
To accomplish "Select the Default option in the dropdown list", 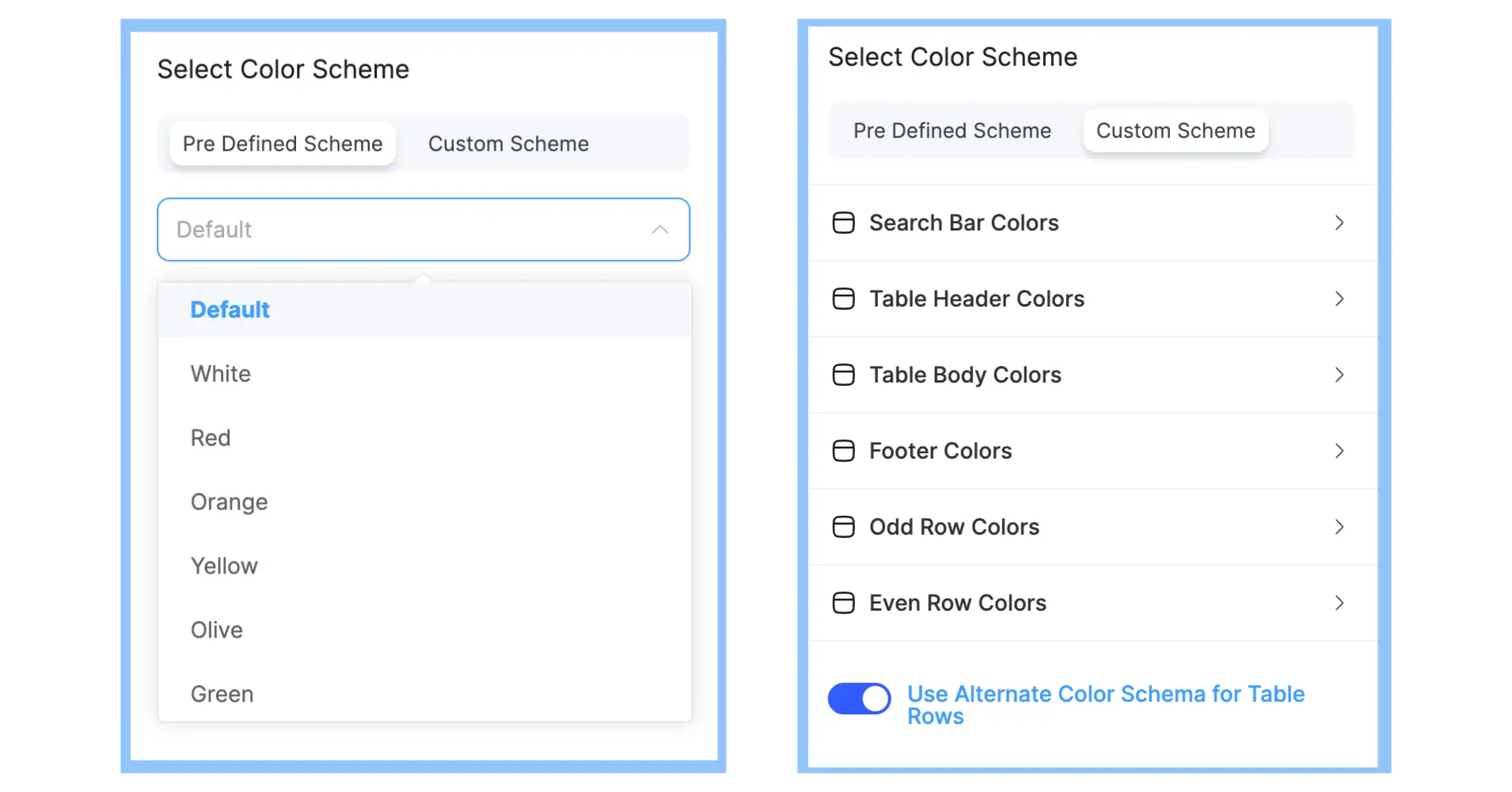I will [230, 309].
